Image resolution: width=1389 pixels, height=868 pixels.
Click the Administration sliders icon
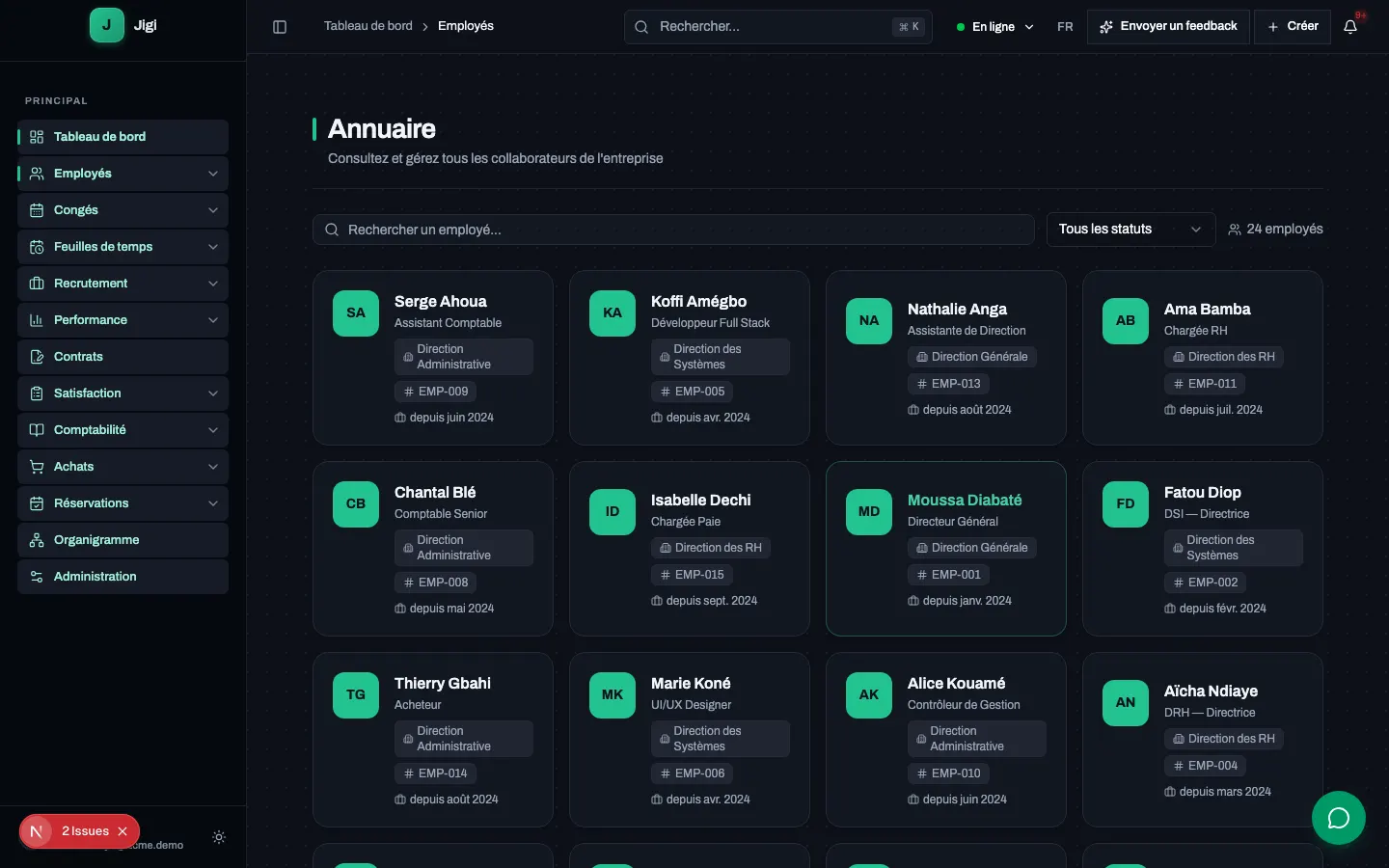click(x=37, y=577)
